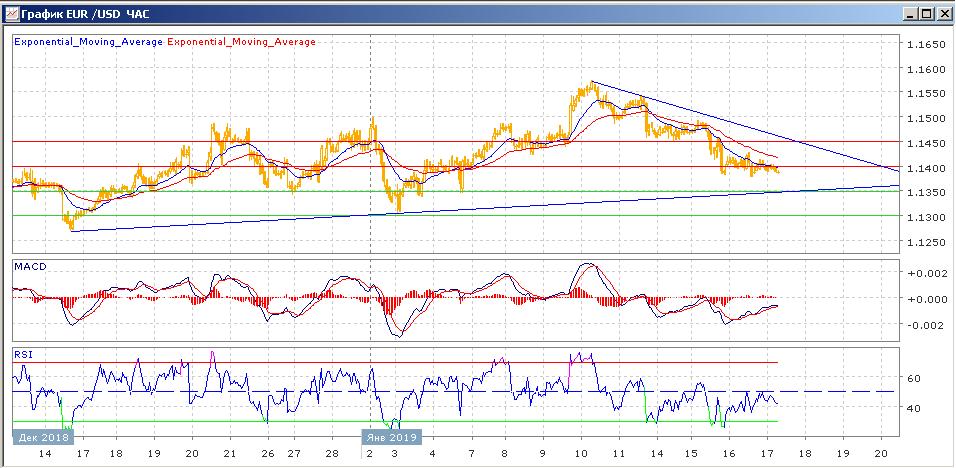The height and width of the screenshot is (468, 956).
Task: Click the -0.002 MACD scale value
Action: [926, 325]
